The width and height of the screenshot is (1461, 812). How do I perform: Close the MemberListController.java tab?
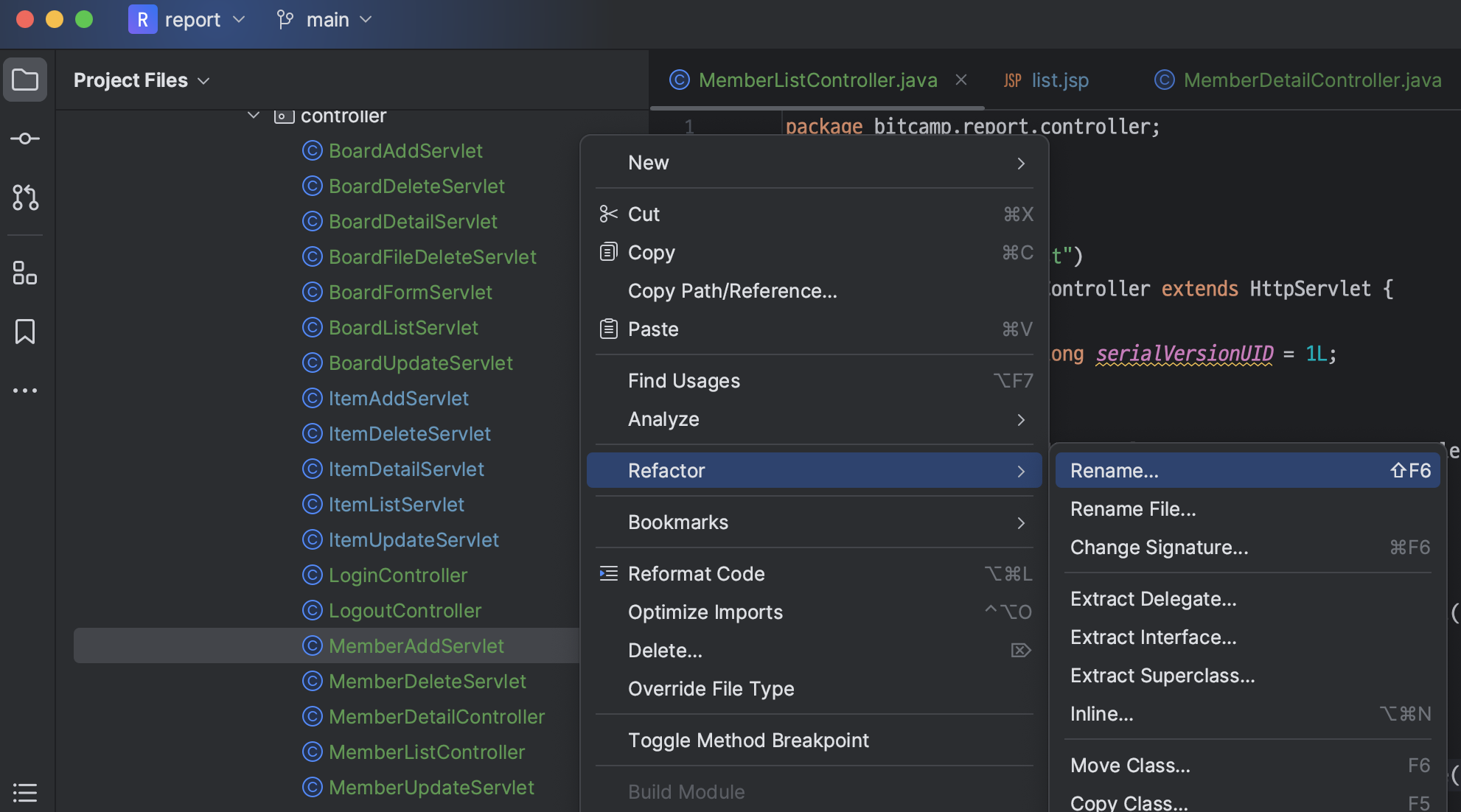tap(961, 80)
